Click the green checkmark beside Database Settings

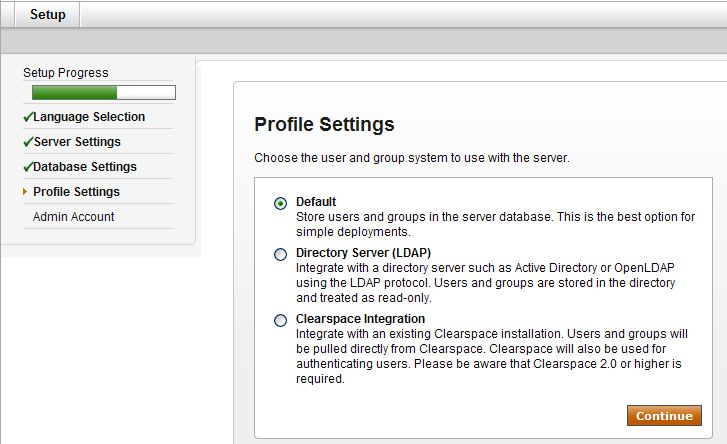coord(28,167)
